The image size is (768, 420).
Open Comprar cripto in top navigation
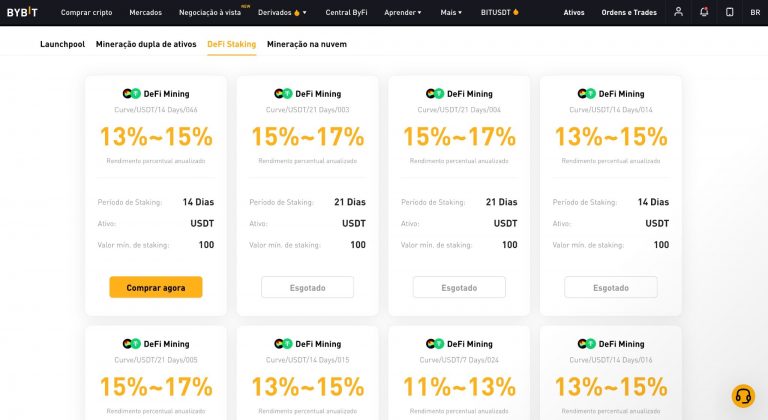[x=86, y=13]
